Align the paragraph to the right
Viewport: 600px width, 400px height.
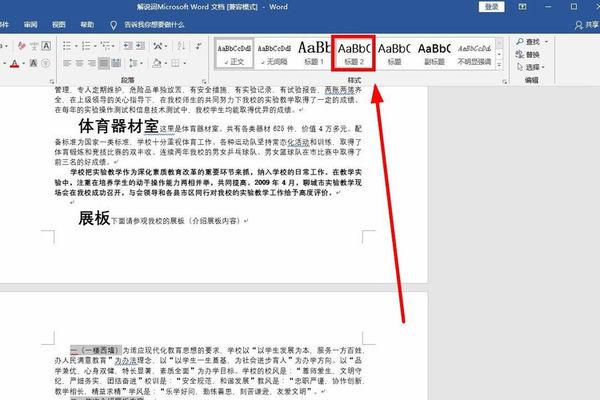[91, 63]
